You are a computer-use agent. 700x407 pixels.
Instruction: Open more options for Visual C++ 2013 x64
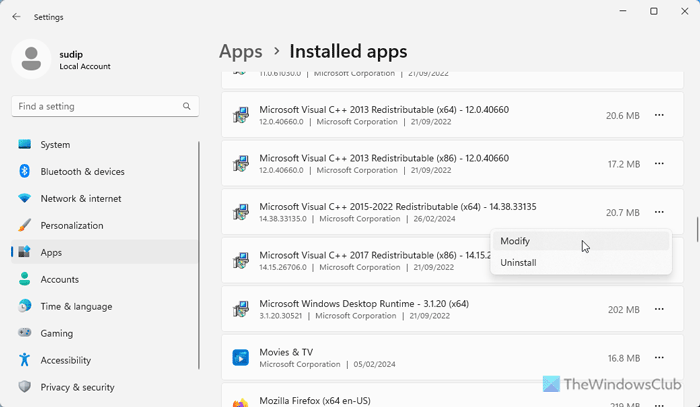click(x=659, y=115)
